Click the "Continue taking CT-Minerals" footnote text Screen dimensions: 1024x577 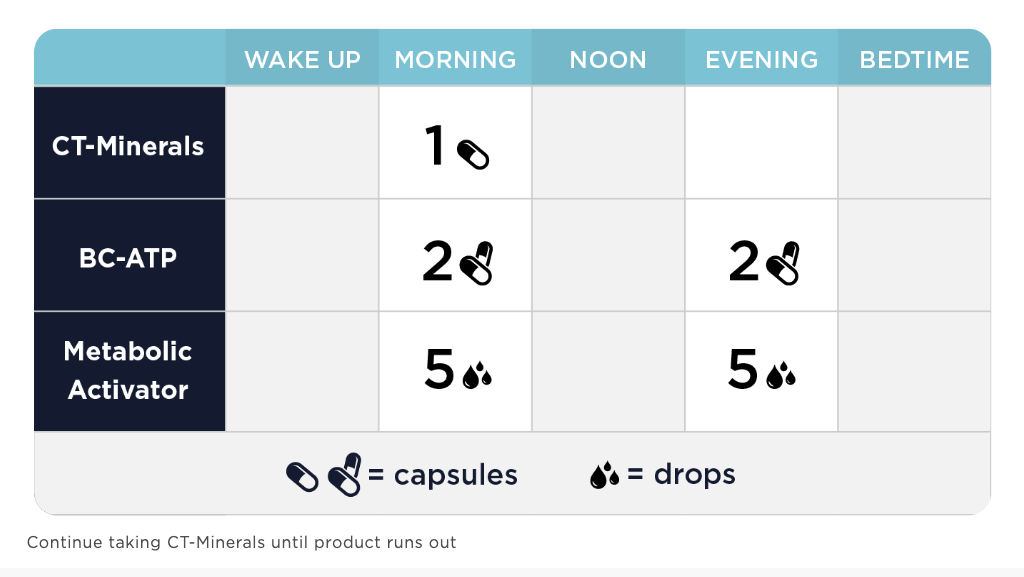tap(241, 543)
